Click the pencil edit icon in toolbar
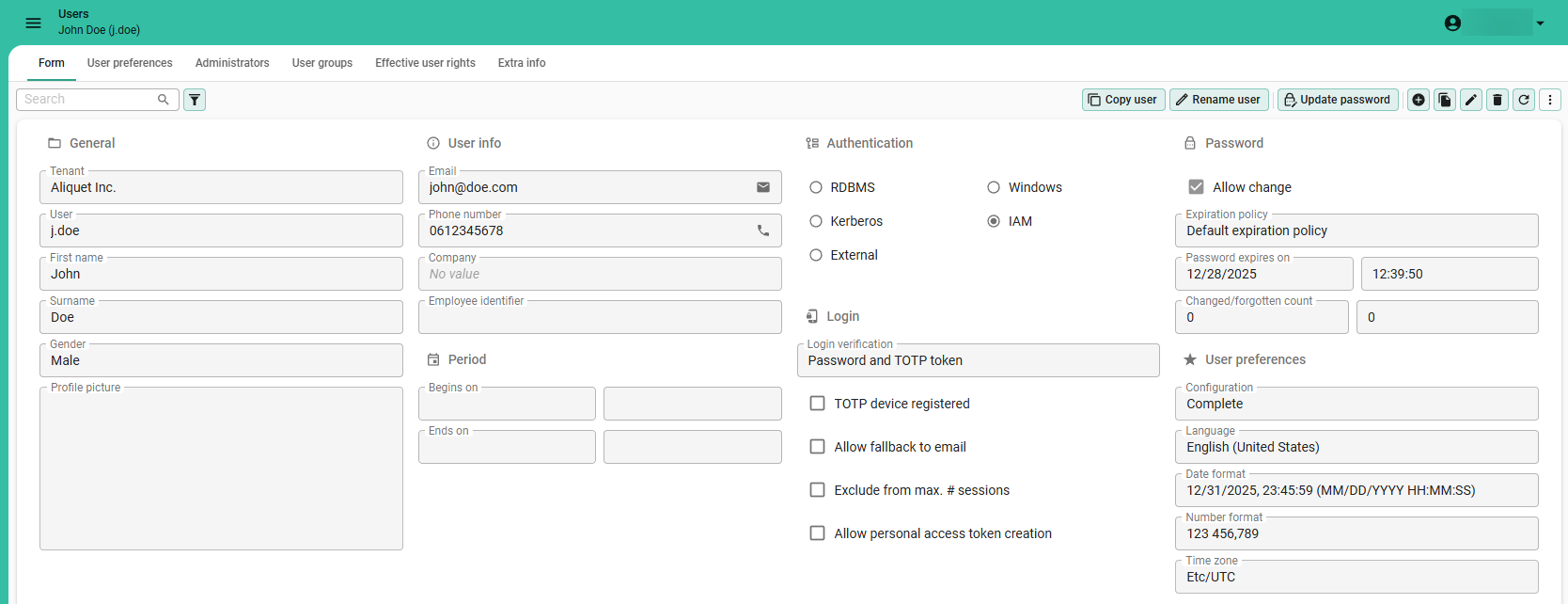The width and height of the screenshot is (1568, 604). tap(1471, 100)
